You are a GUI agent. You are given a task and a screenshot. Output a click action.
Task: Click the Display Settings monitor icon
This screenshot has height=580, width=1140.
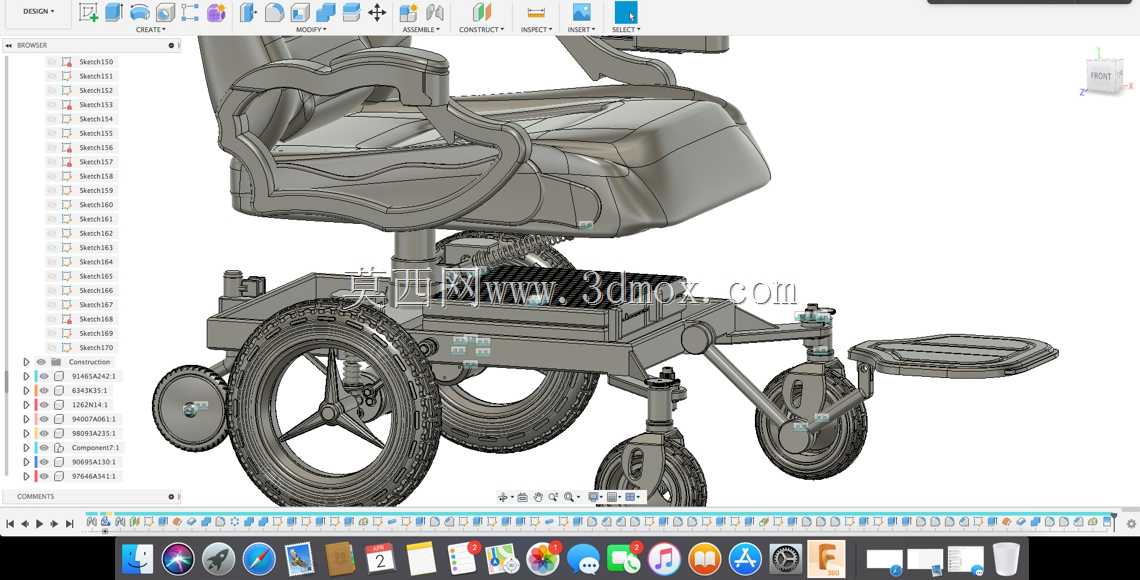pos(595,497)
